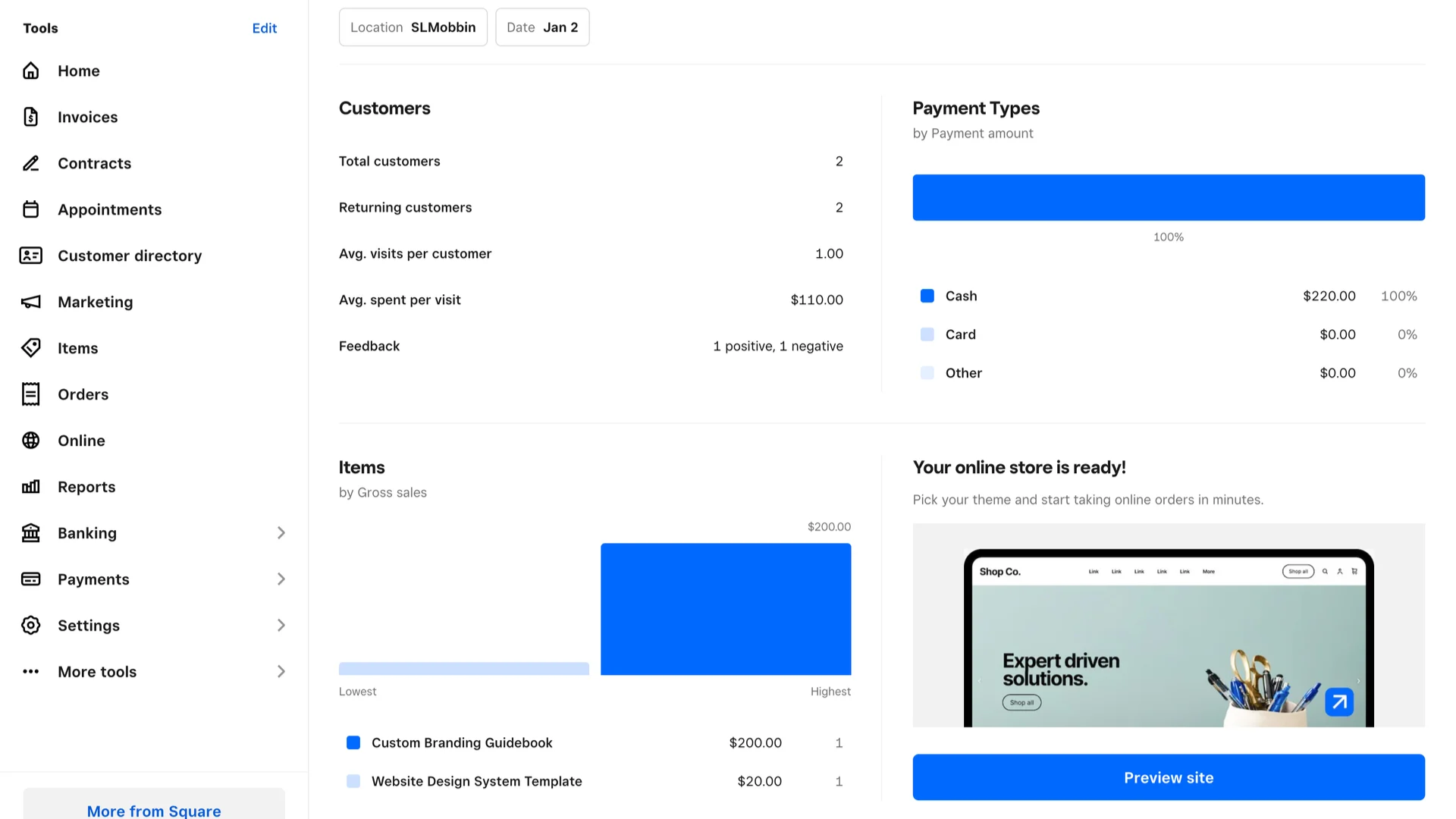
Task: Open the Date Jan 2 filter
Action: [541, 27]
